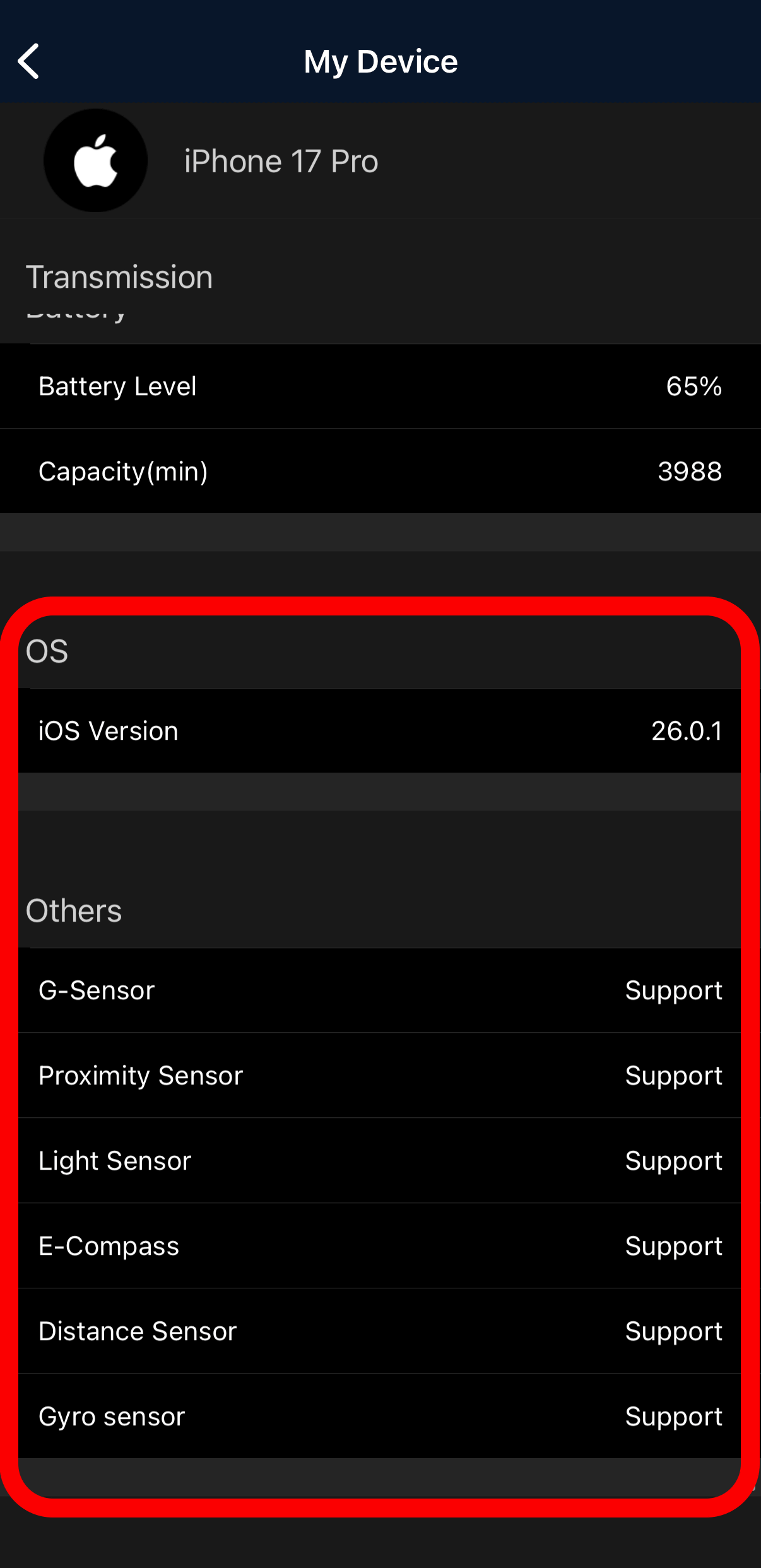Select the iPhone 17 Pro device name

click(281, 162)
